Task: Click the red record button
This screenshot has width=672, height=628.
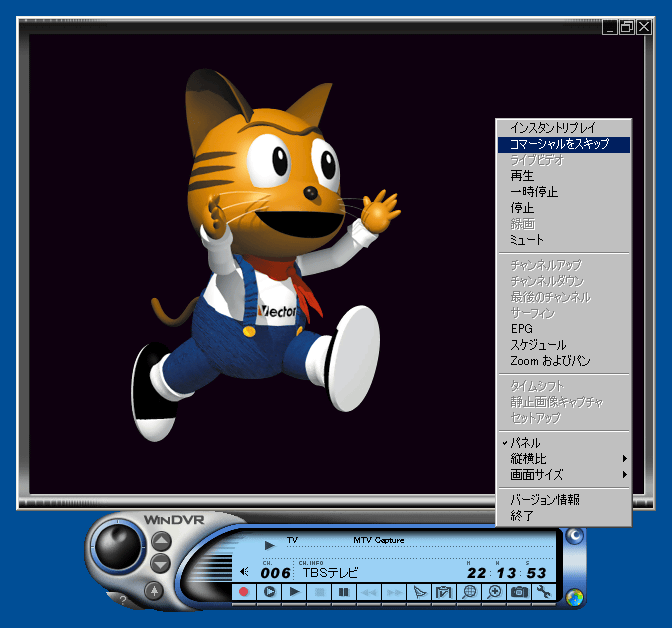Action: (x=243, y=592)
